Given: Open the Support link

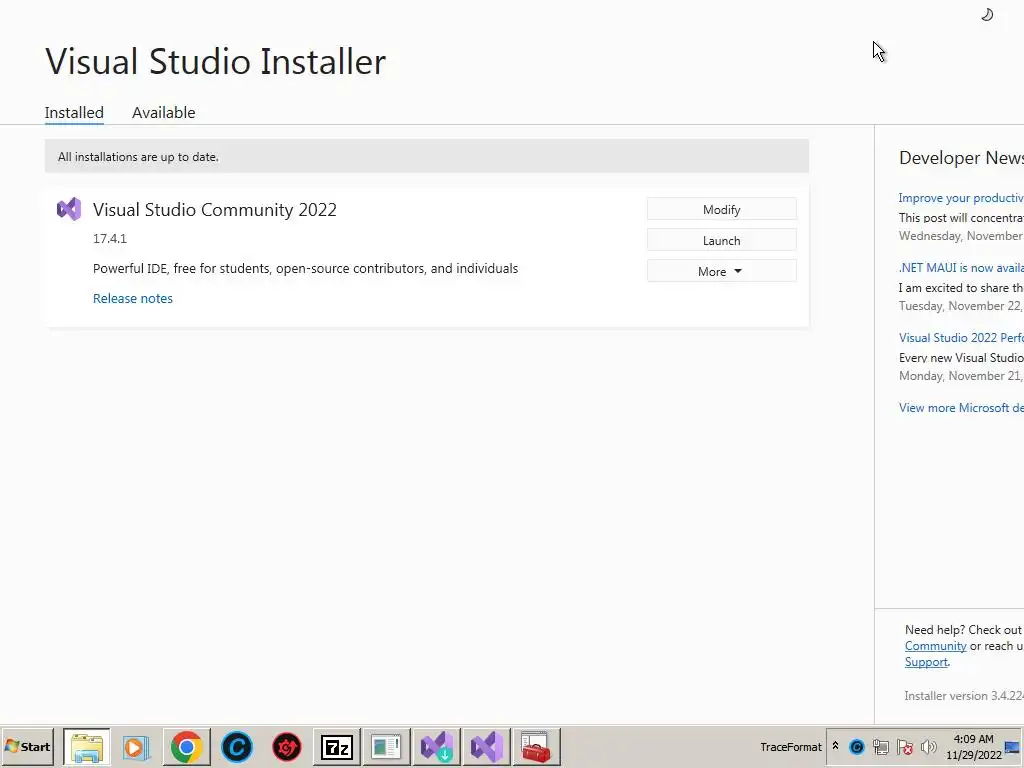Looking at the screenshot, I should click(926, 662).
